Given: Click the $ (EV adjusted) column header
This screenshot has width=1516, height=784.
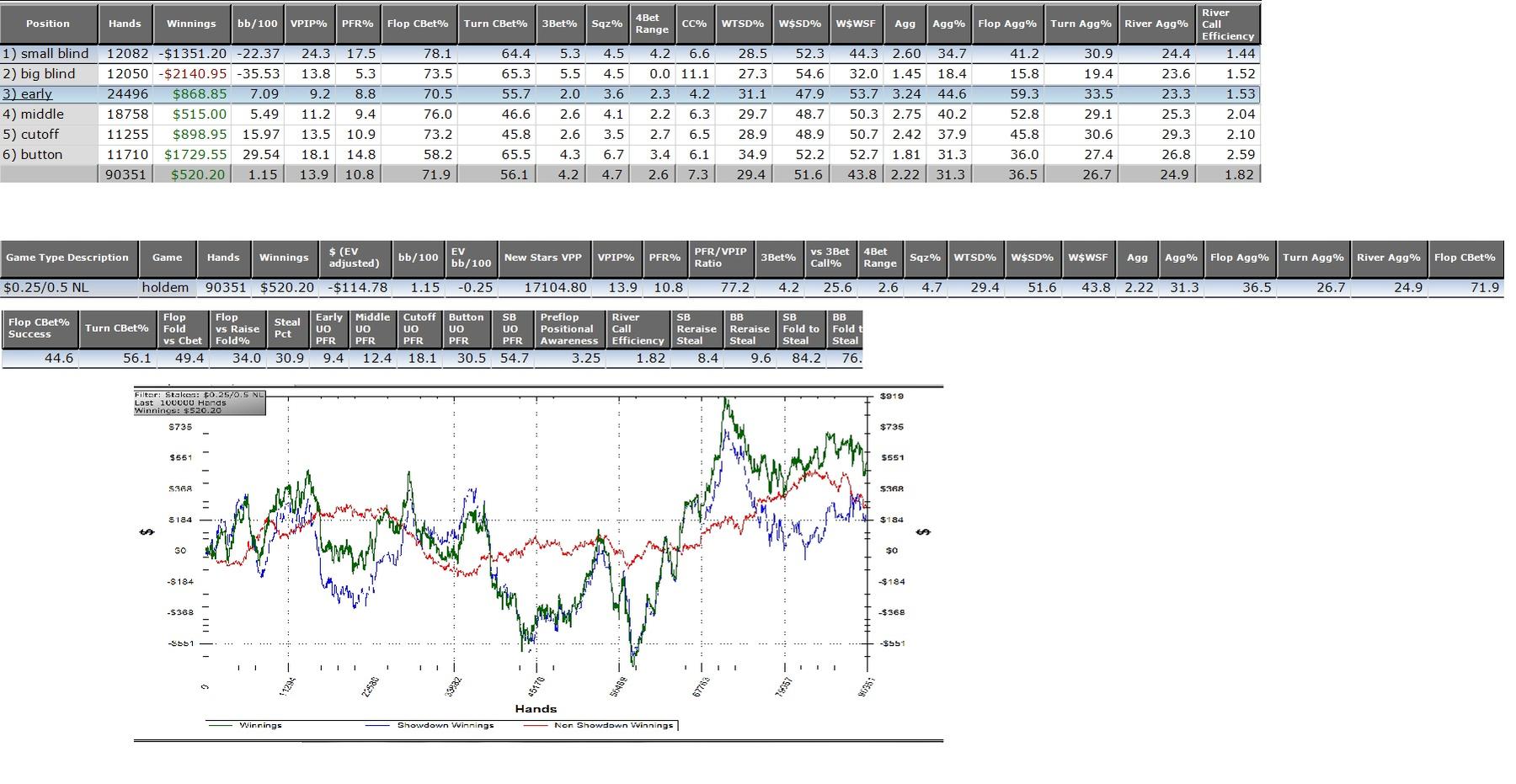Looking at the screenshot, I should click(x=355, y=258).
